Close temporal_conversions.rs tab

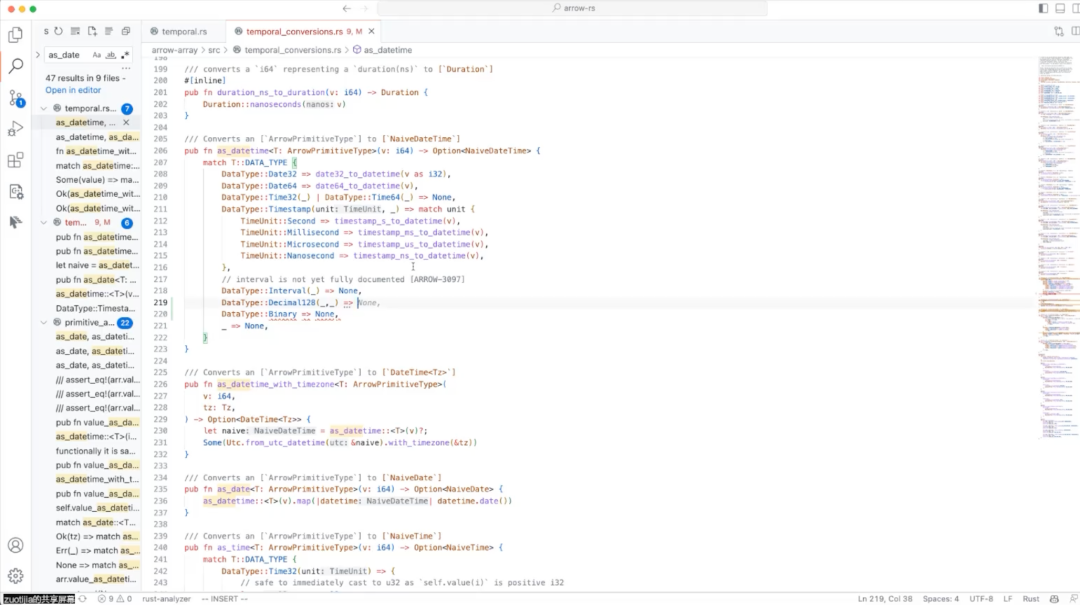(x=371, y=31)
